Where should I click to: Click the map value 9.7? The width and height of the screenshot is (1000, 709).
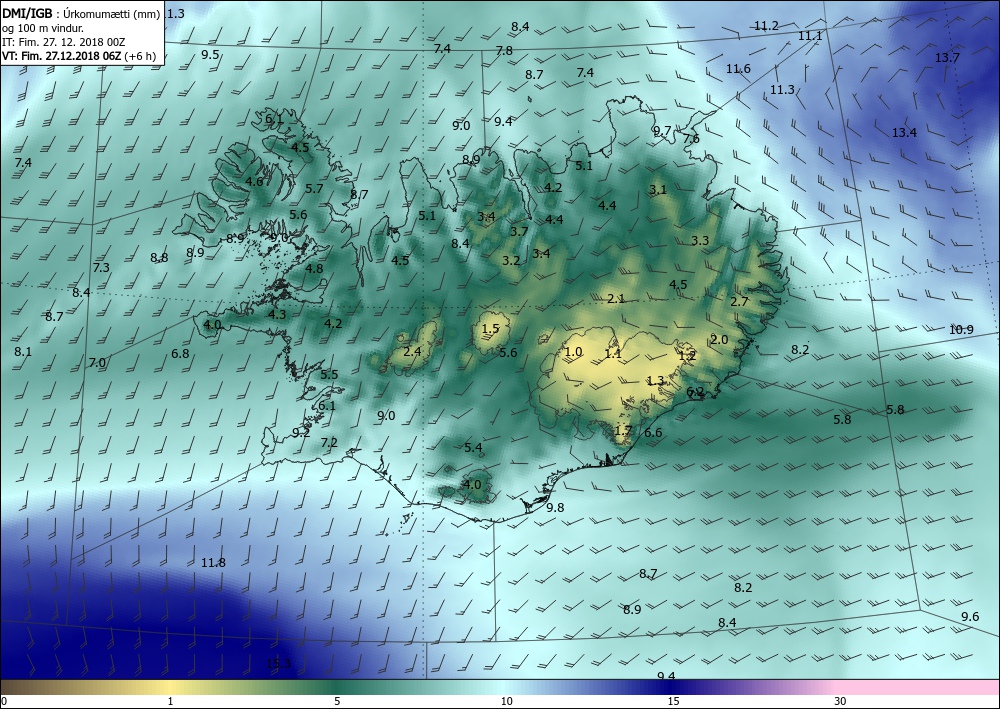tap(662, 131)
